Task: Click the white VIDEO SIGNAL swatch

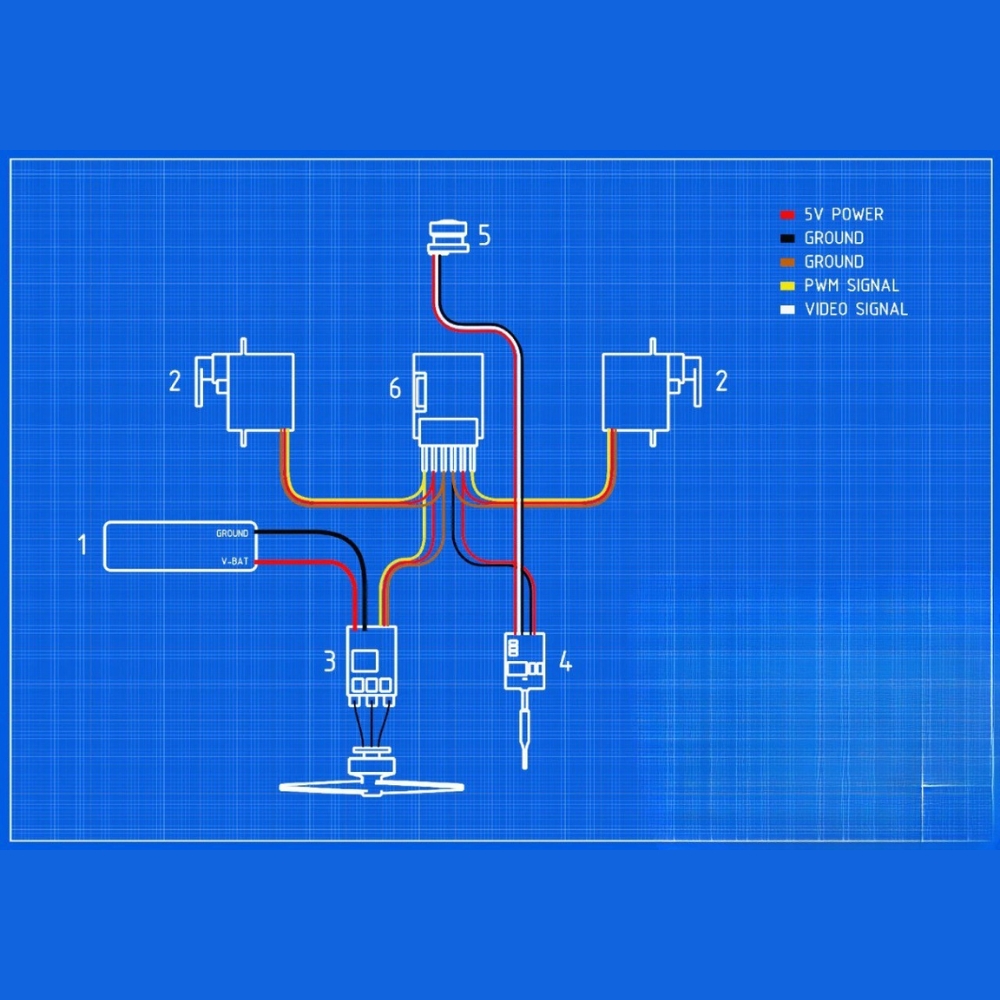Action: (x=788, y=309)
